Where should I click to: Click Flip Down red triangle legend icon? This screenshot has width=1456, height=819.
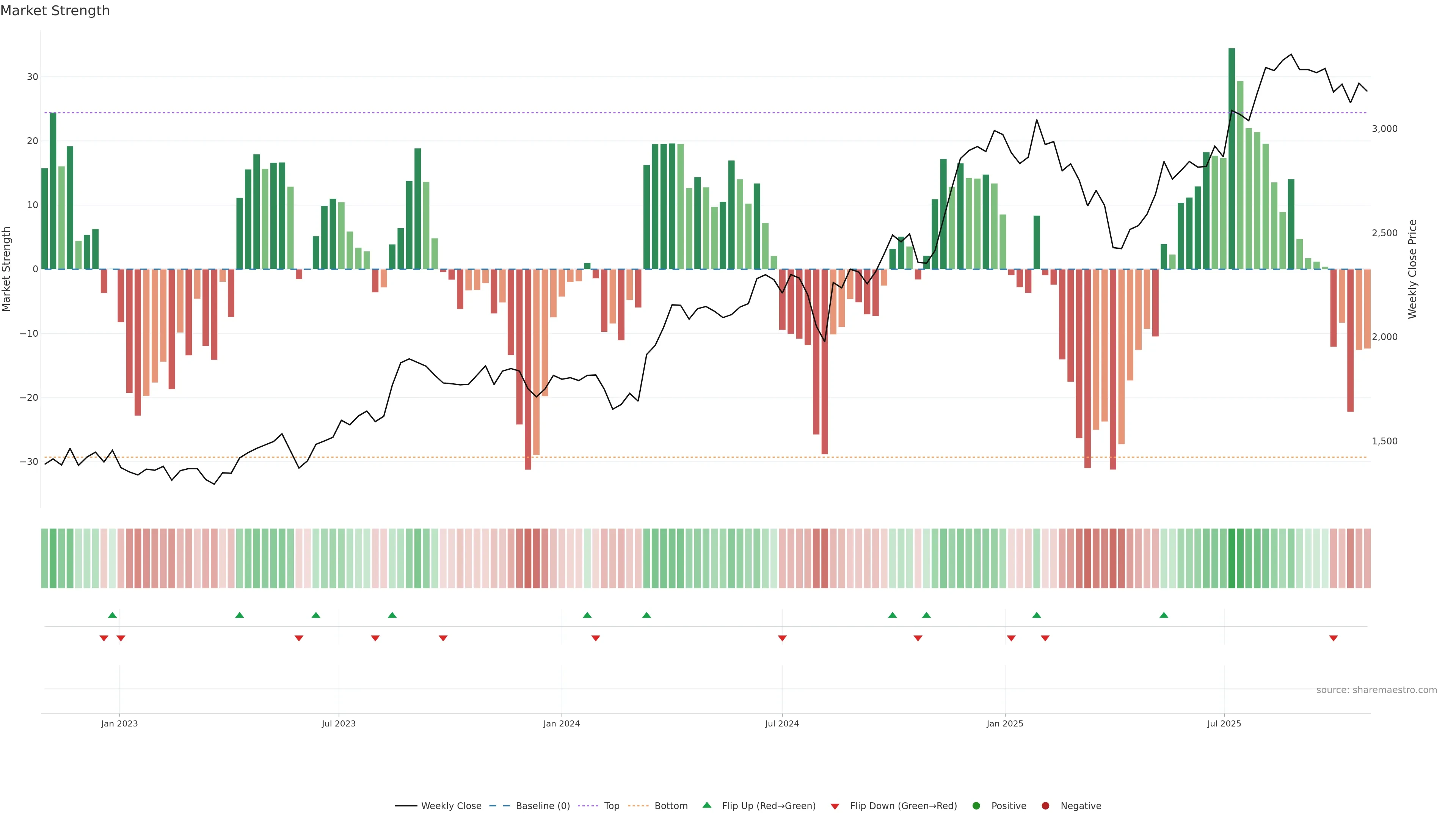(x=835, y=806)
